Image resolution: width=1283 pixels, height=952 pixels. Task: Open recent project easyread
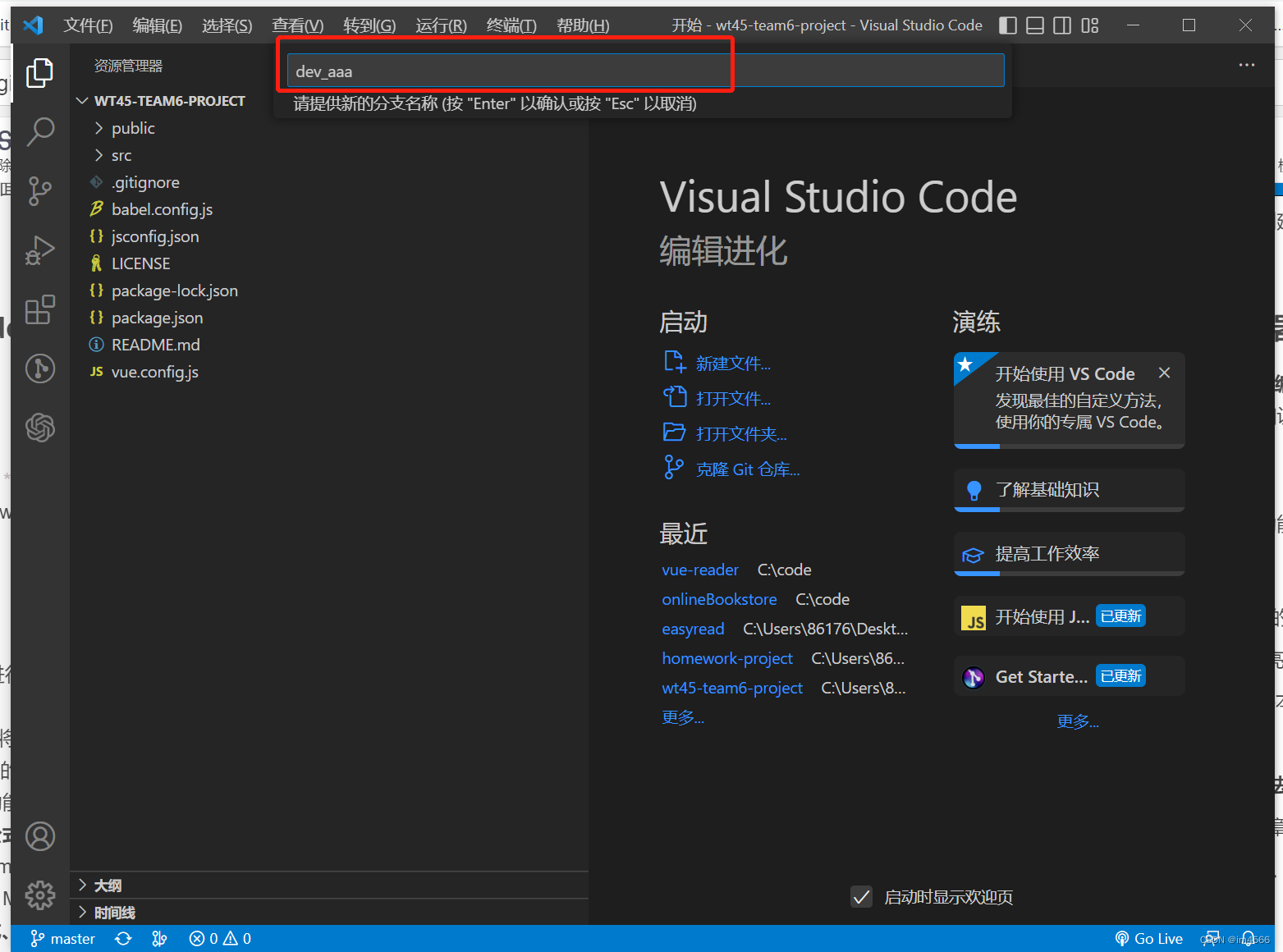(693, 629)
